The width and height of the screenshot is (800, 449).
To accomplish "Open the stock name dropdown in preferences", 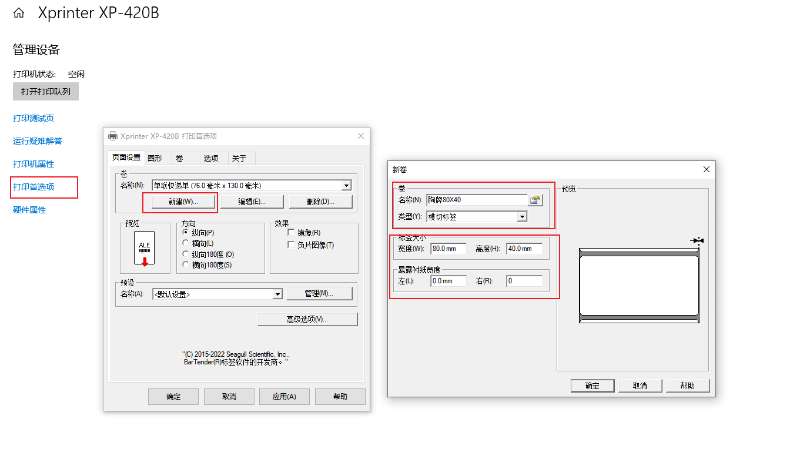I will [346, 186].
